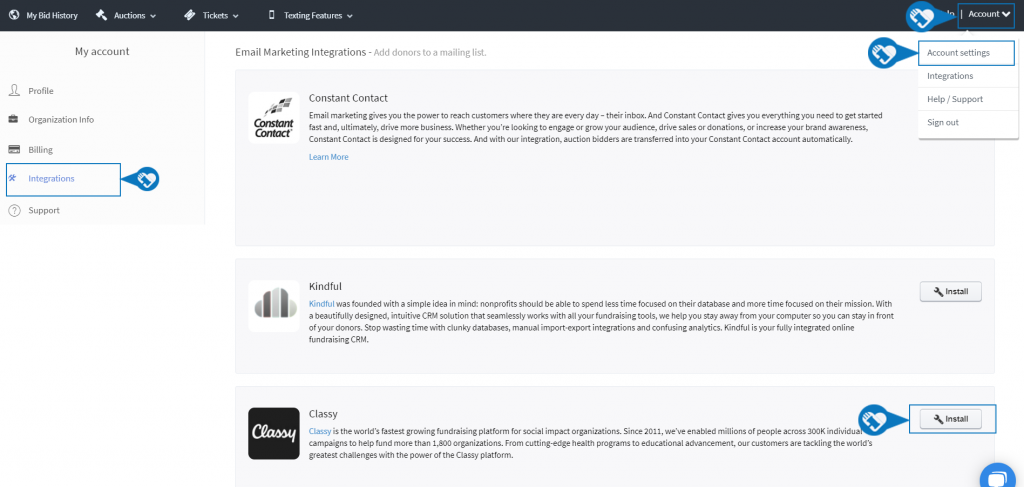Viewport: 1024px width, 487px height.
Task: Open Support in the sidebar
Action: [44, 210]
